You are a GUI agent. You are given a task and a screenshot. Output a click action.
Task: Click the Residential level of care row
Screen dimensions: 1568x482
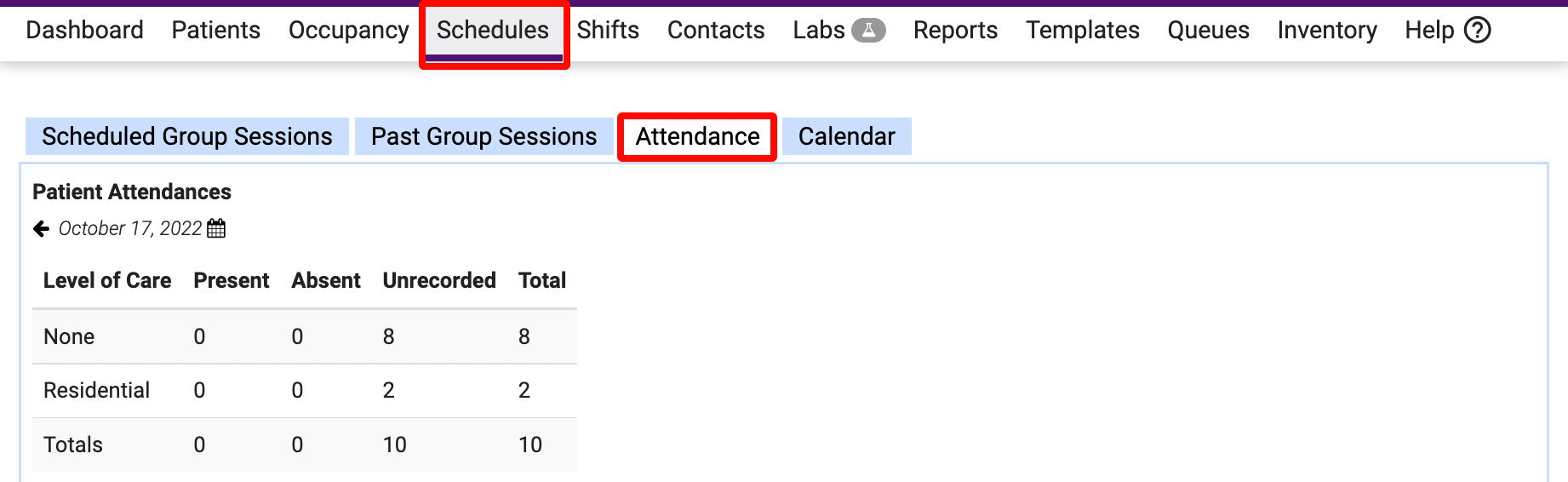[x=97, y=390]
